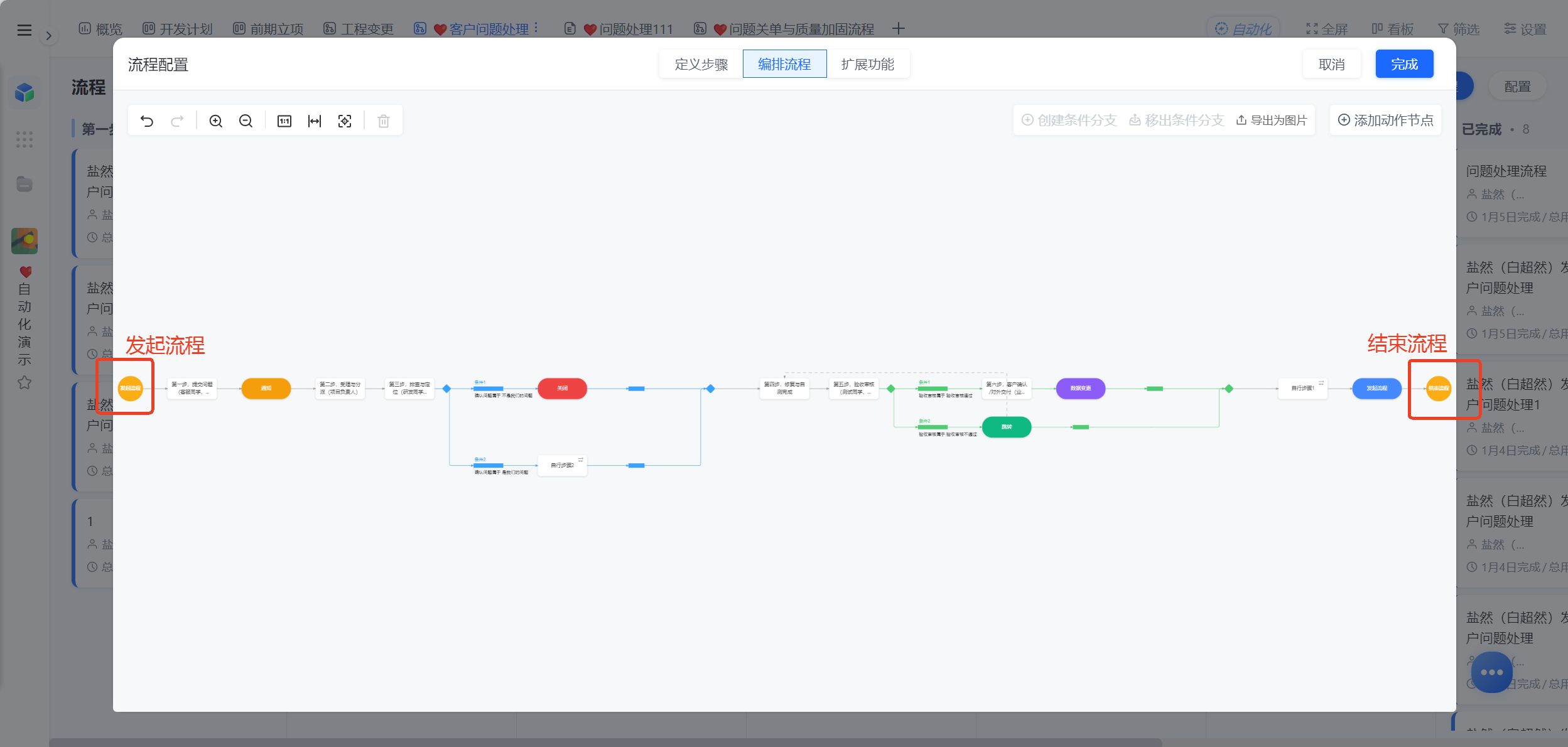Finish flow configuration with 完成 button

click(1404, 64)
